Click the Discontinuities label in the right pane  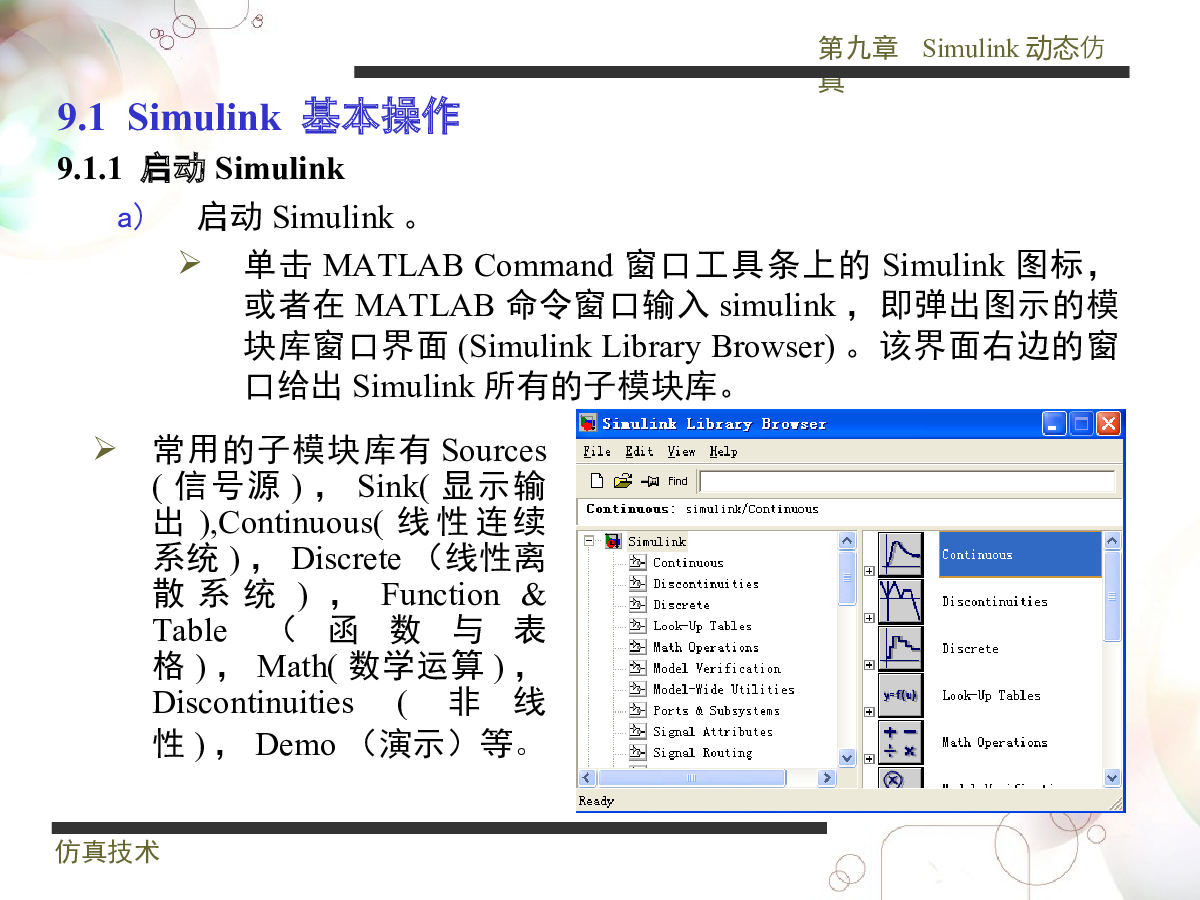coord(995,602)
